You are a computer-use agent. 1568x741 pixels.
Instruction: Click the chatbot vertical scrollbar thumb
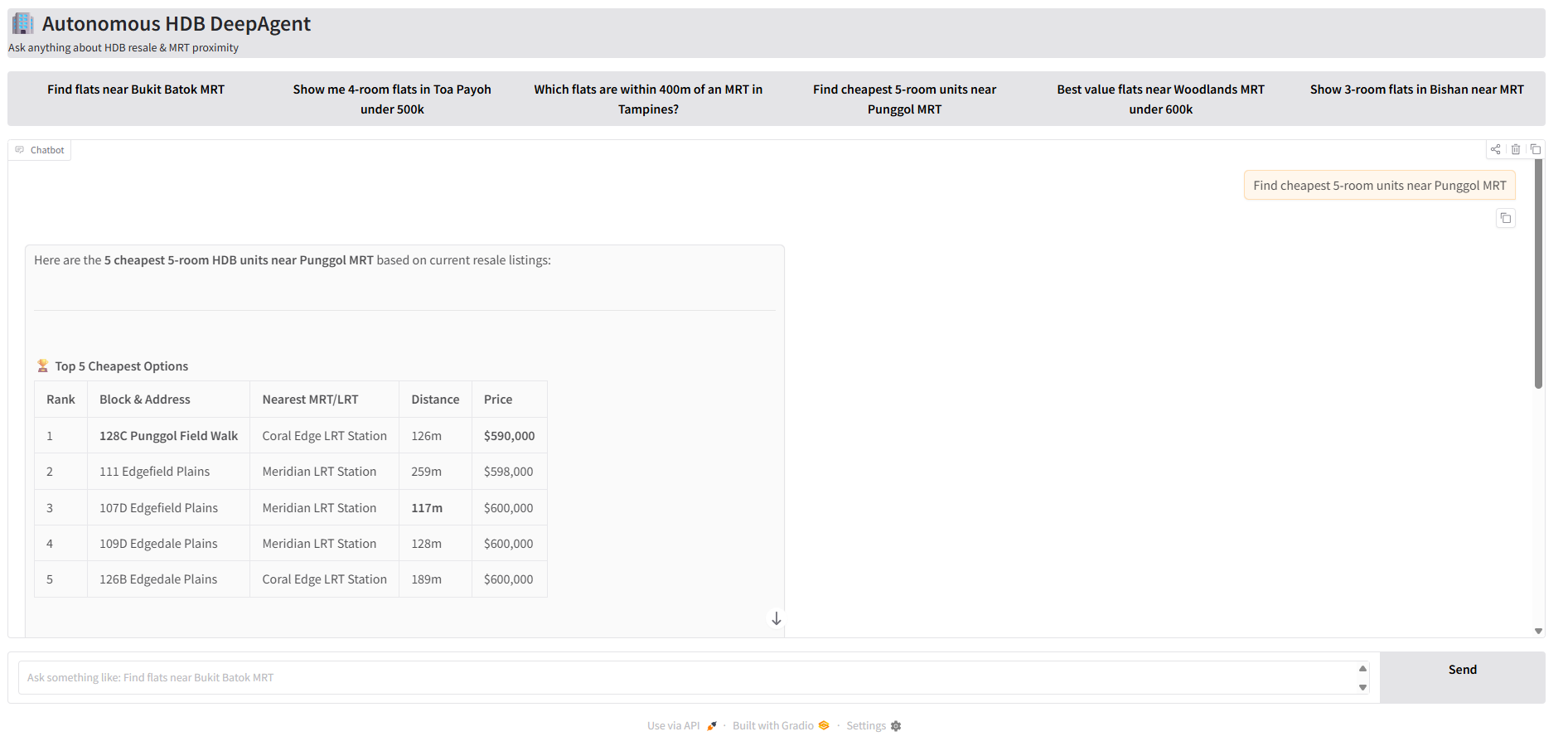[1538, 274]
